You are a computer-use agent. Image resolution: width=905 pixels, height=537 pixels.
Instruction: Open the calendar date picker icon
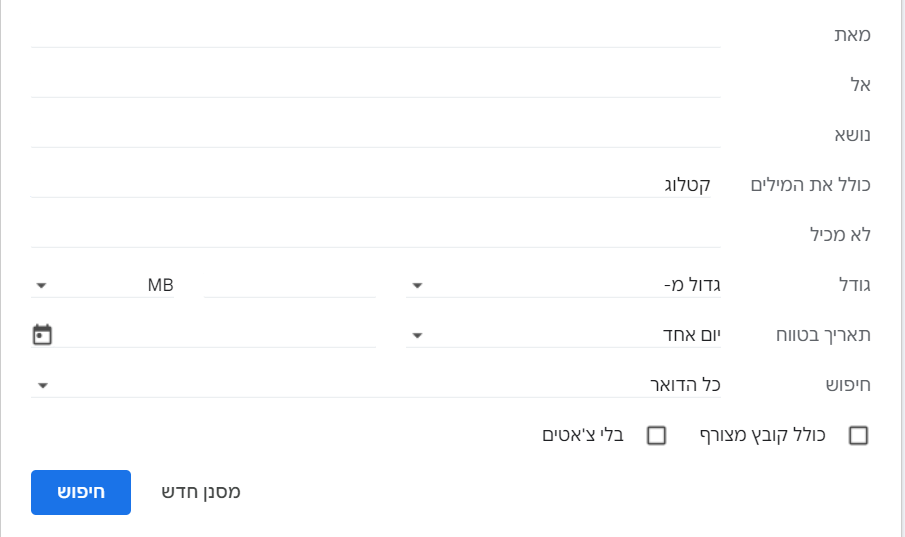click(x=42, y=334)
